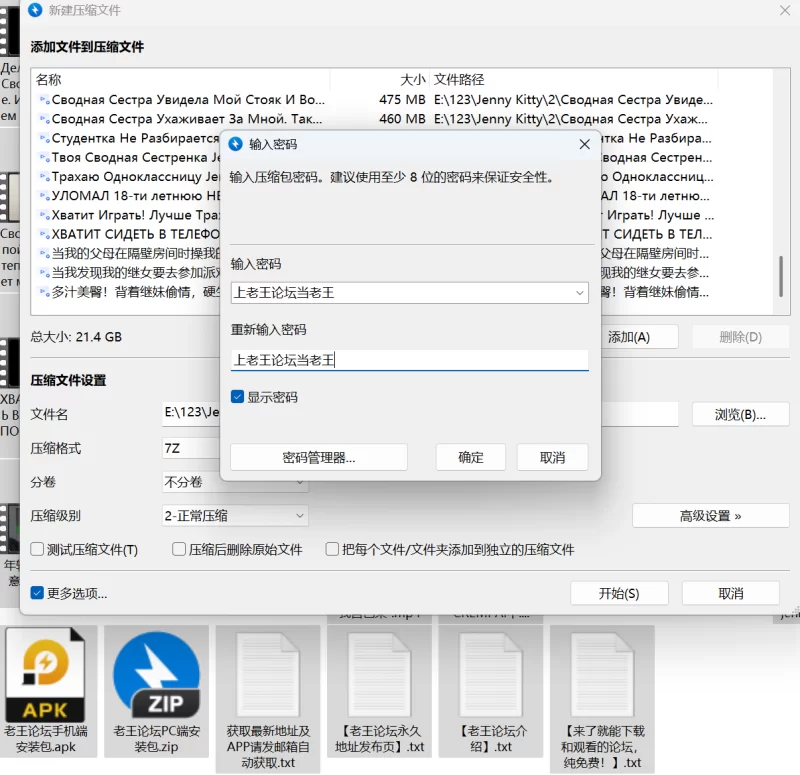Click the 名称 column header
Image resolution: width=800 pixels, height=775 pixels.
[49, 80]
